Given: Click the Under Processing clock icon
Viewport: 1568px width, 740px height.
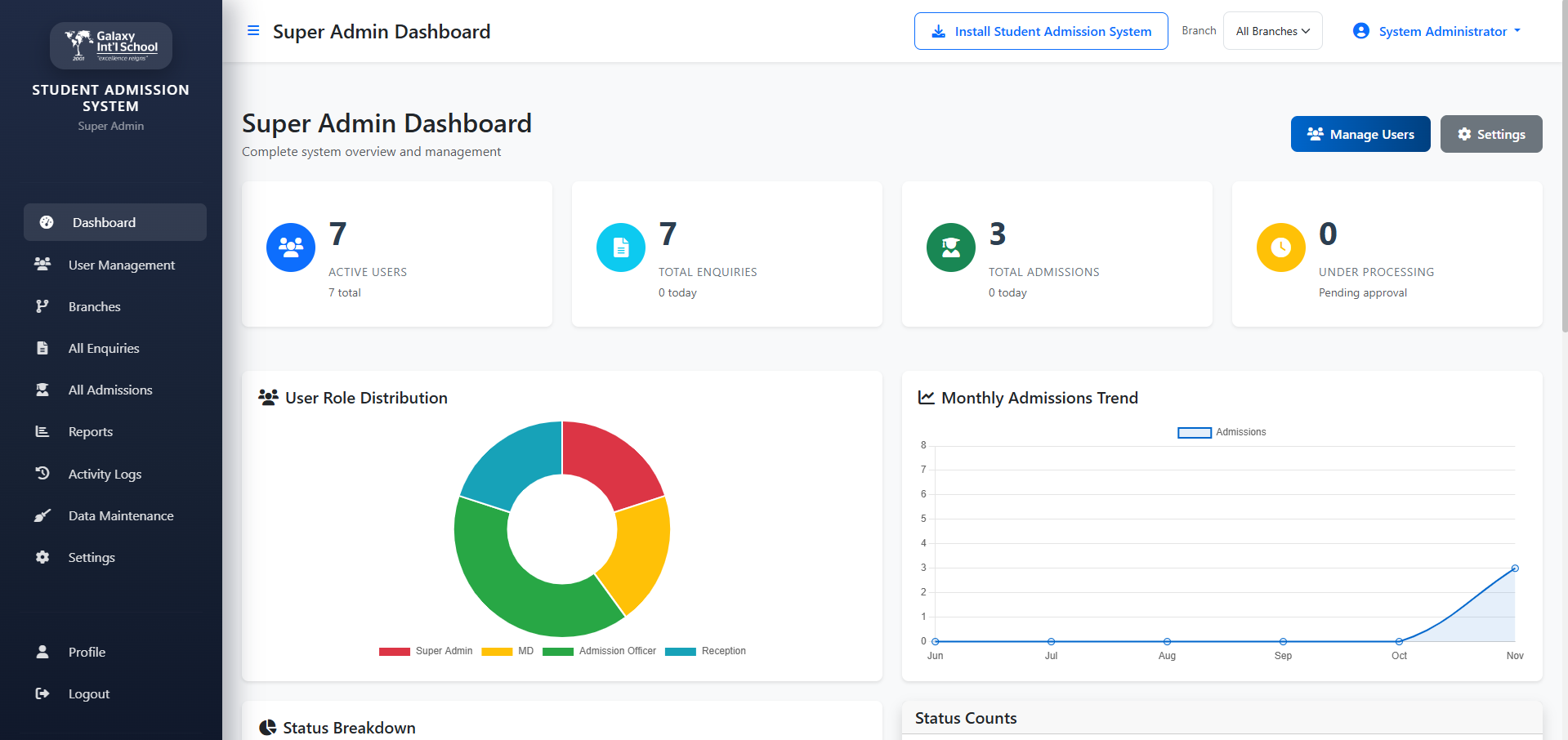Looking at the screenshot, I should click(x=1281, y=247).
